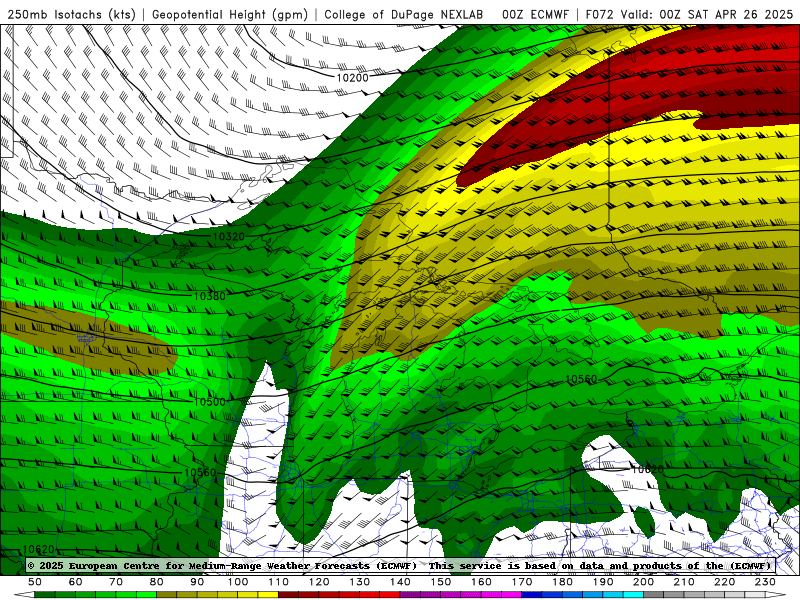Click the 170 value on the color scale

(x=522, y=582)
